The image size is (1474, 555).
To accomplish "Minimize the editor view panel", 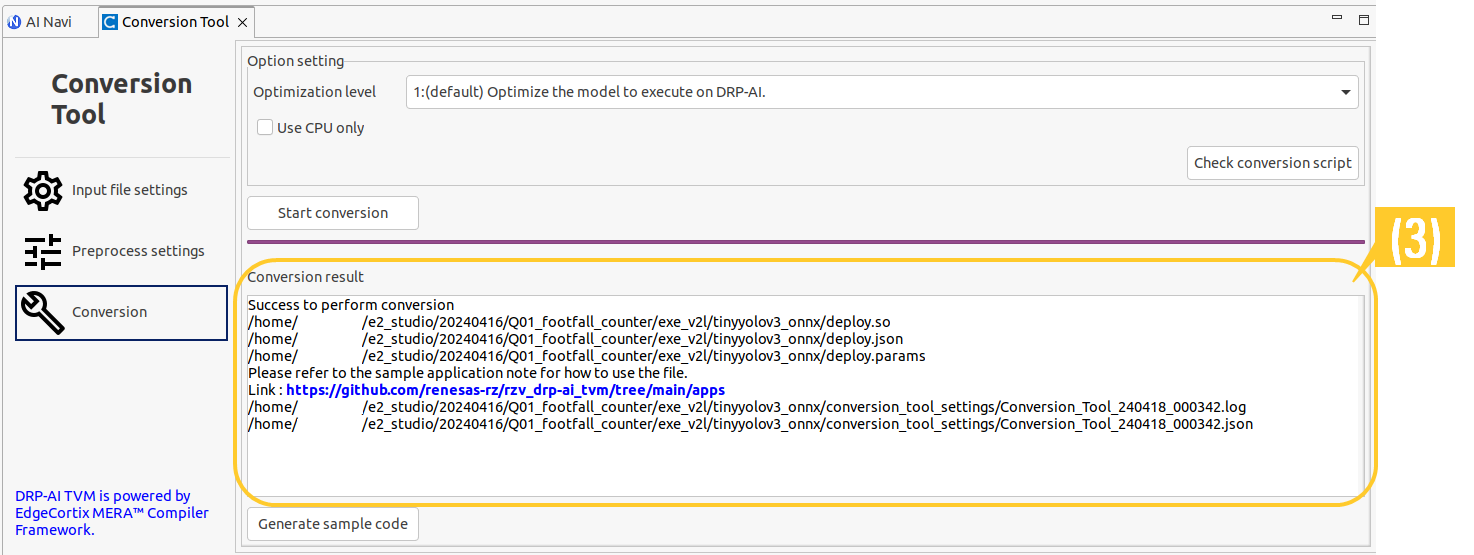I will coord(1337,18).
